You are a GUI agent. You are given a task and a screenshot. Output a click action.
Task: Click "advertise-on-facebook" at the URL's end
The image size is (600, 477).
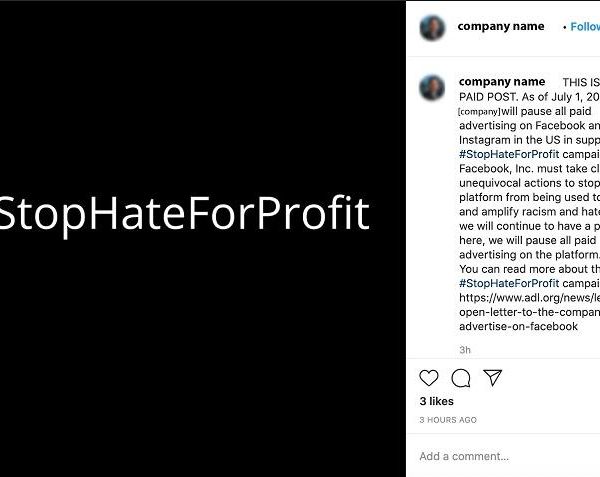518,326
